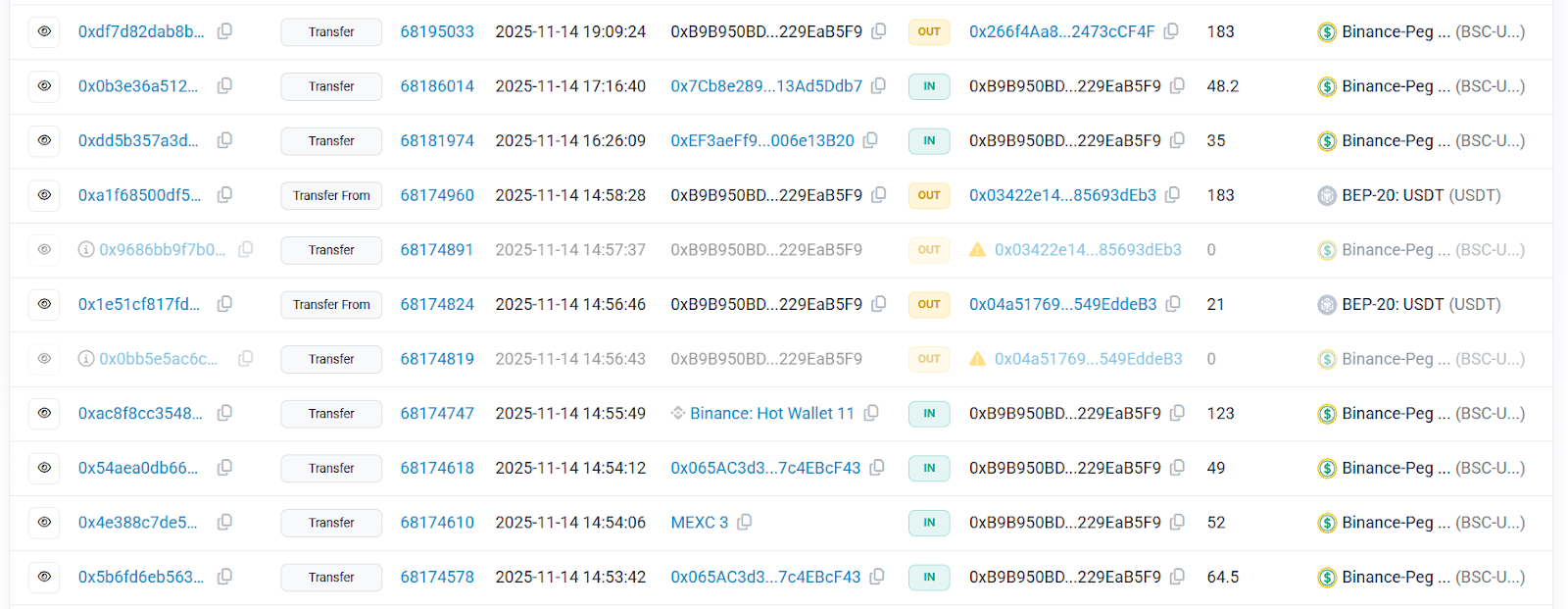1568x609 pixels.
Task: Click warning icon beside 0x03422e14 address
Action: tap(977, 250)
